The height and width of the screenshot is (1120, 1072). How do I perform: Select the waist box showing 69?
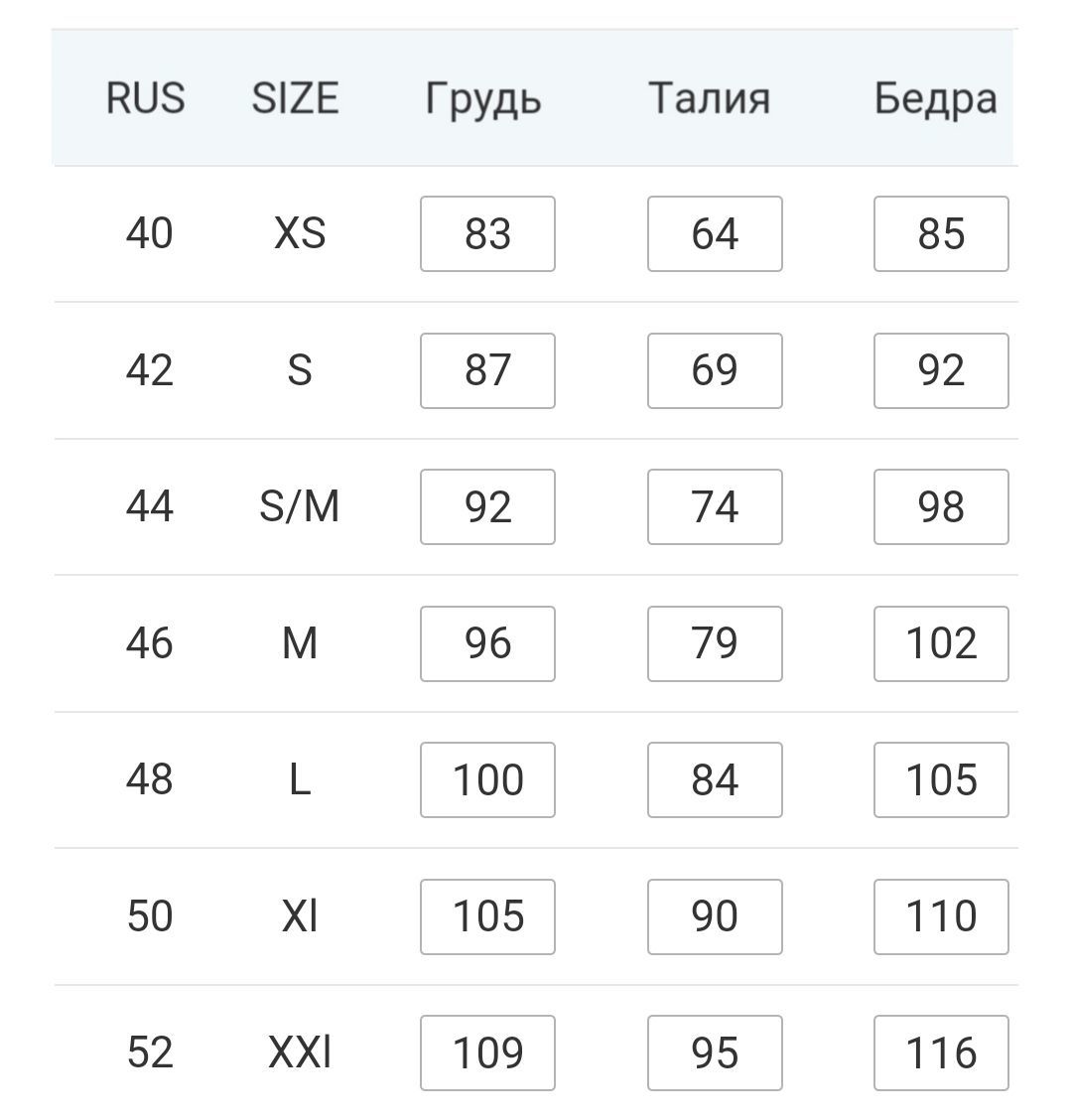[x=715, y=370]
